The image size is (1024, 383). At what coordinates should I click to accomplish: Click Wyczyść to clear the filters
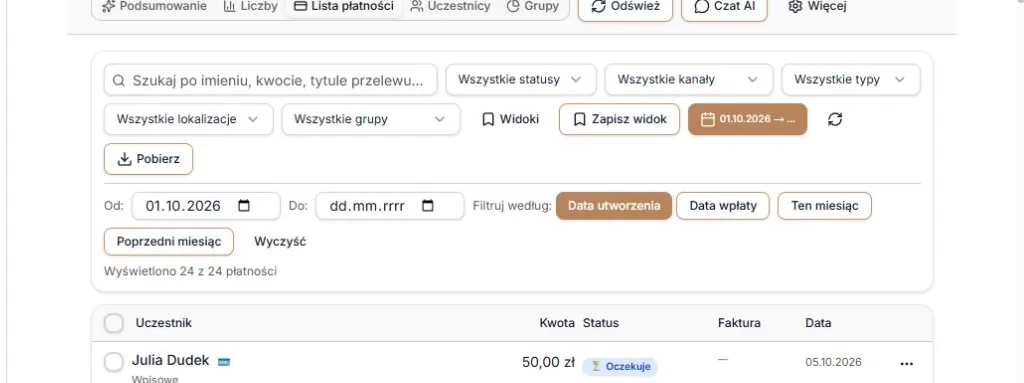280,241
